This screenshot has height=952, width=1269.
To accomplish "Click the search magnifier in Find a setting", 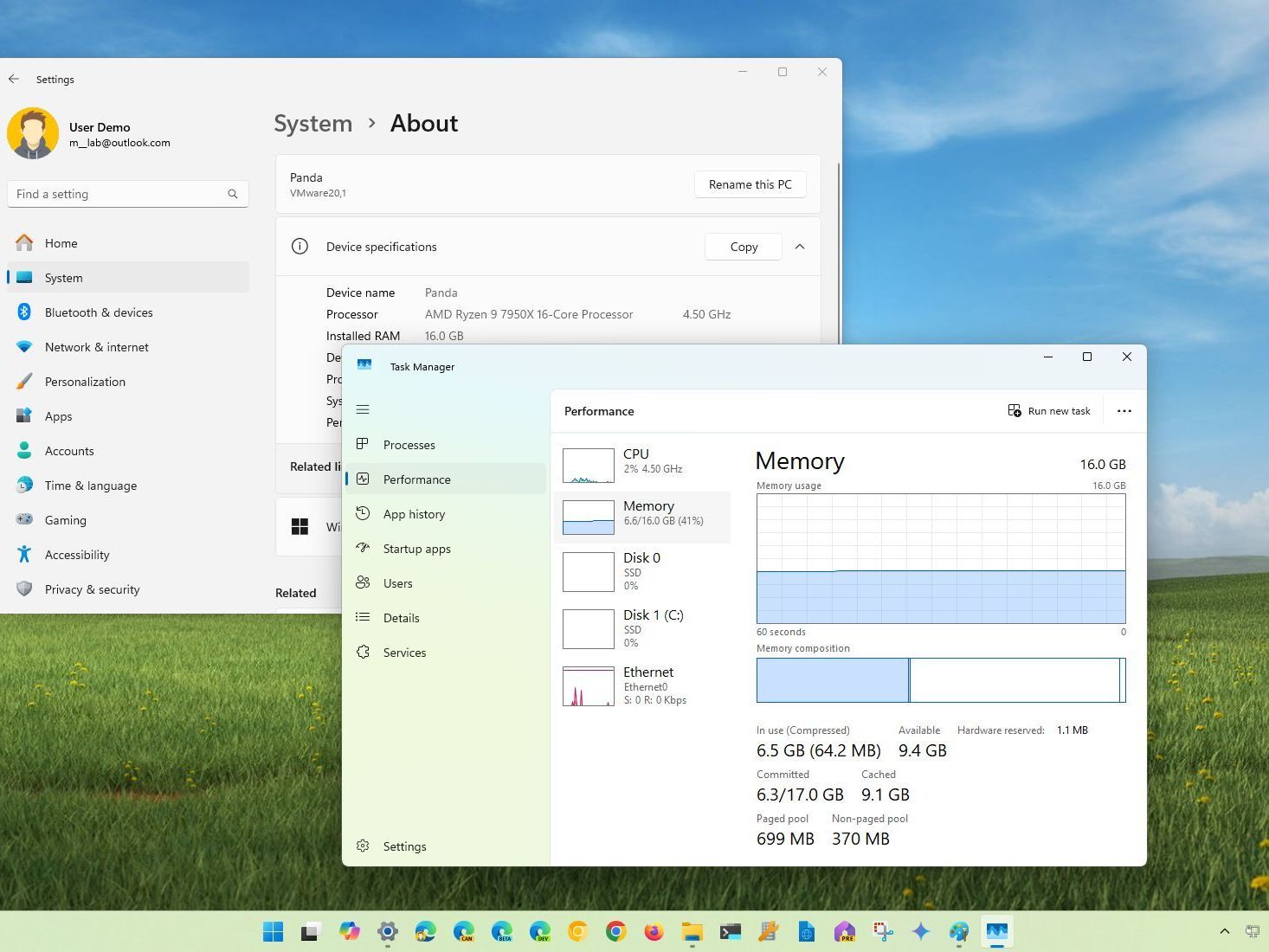I will (x=232, y=194).
